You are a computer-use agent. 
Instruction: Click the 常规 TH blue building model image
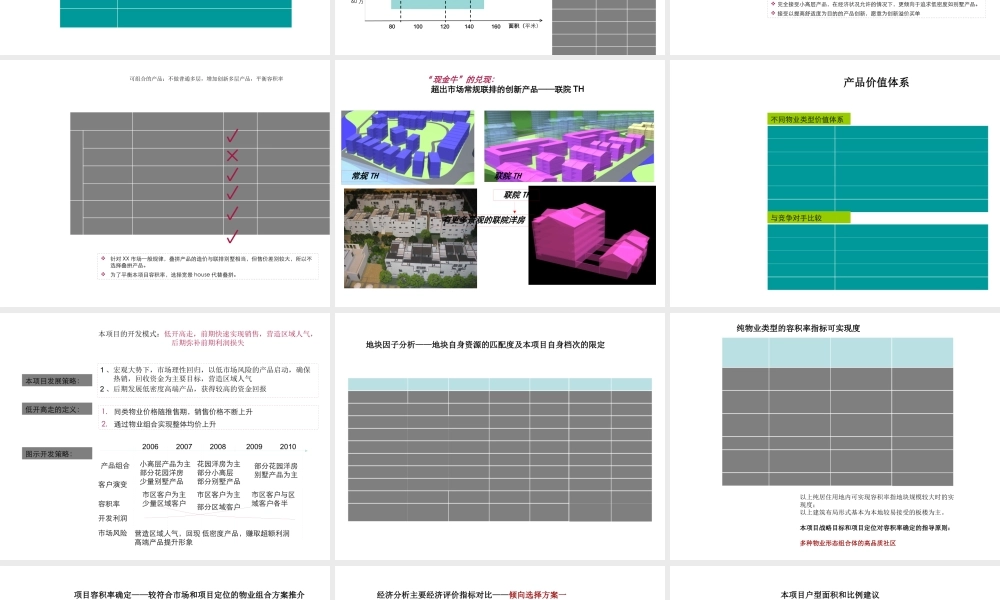pos(408,147)
